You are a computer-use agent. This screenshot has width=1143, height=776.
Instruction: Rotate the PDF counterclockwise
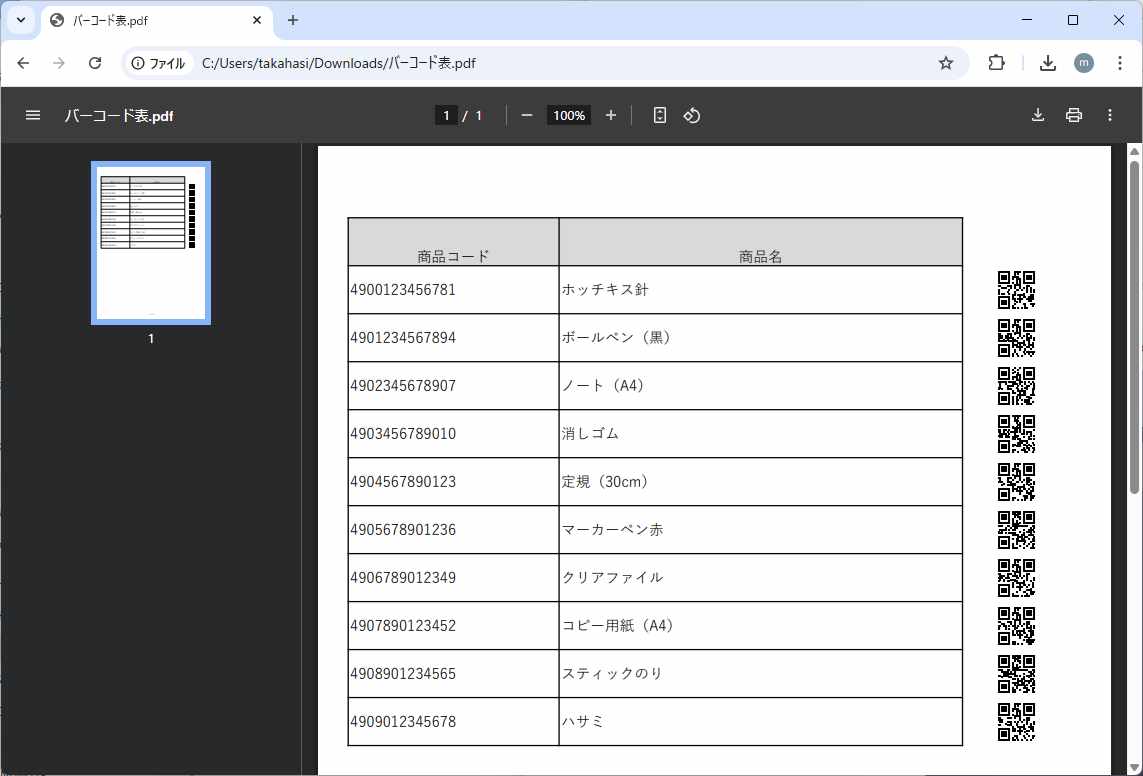point(691,115)
